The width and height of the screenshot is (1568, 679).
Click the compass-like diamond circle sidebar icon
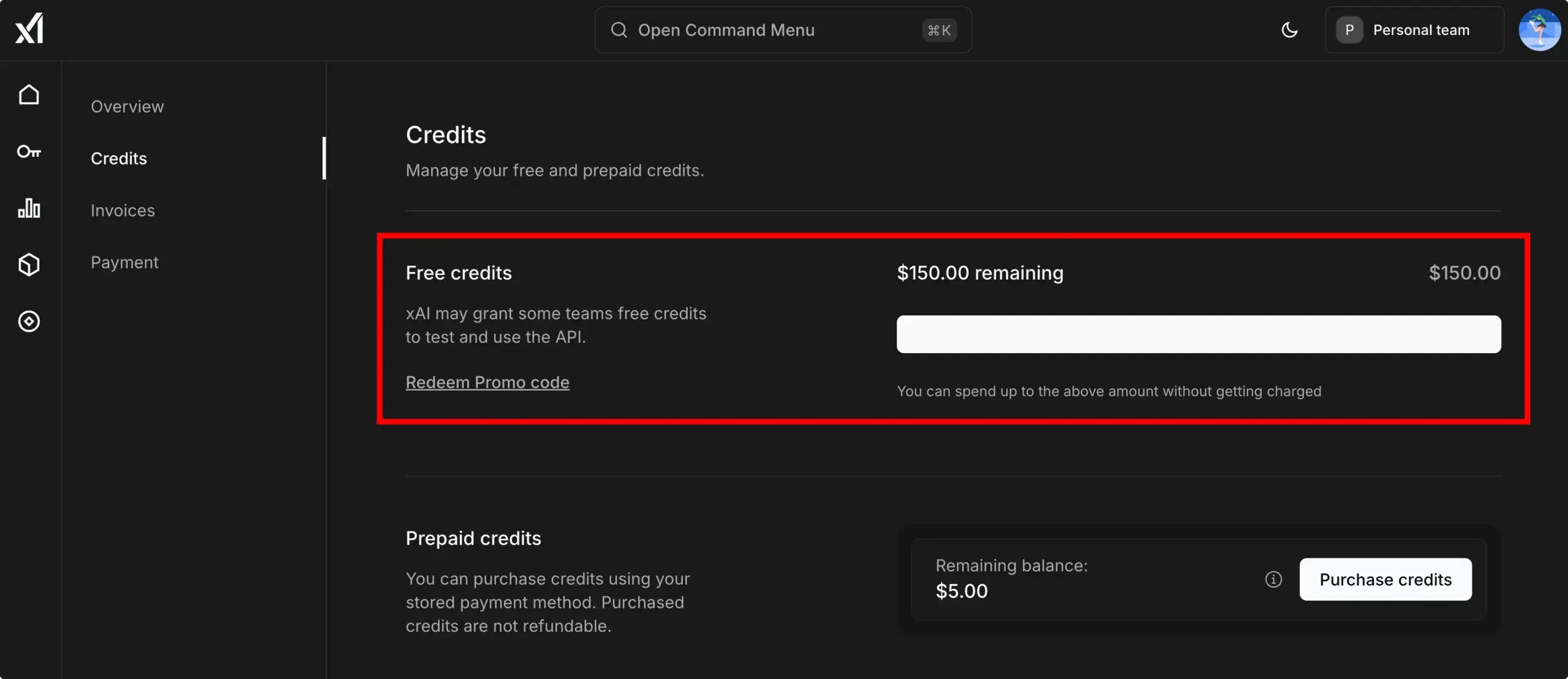click(29, 321)
